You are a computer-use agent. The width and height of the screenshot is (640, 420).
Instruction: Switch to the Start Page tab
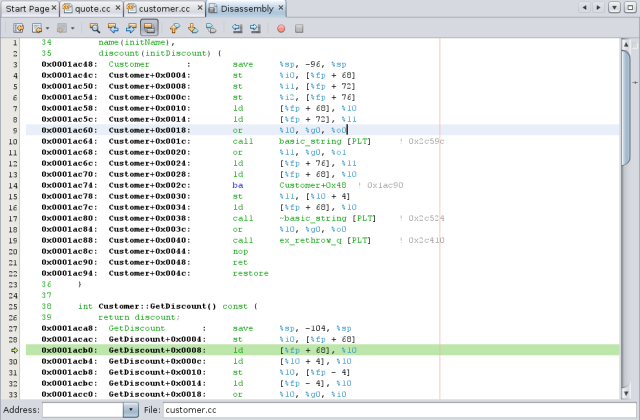(27, 9)
